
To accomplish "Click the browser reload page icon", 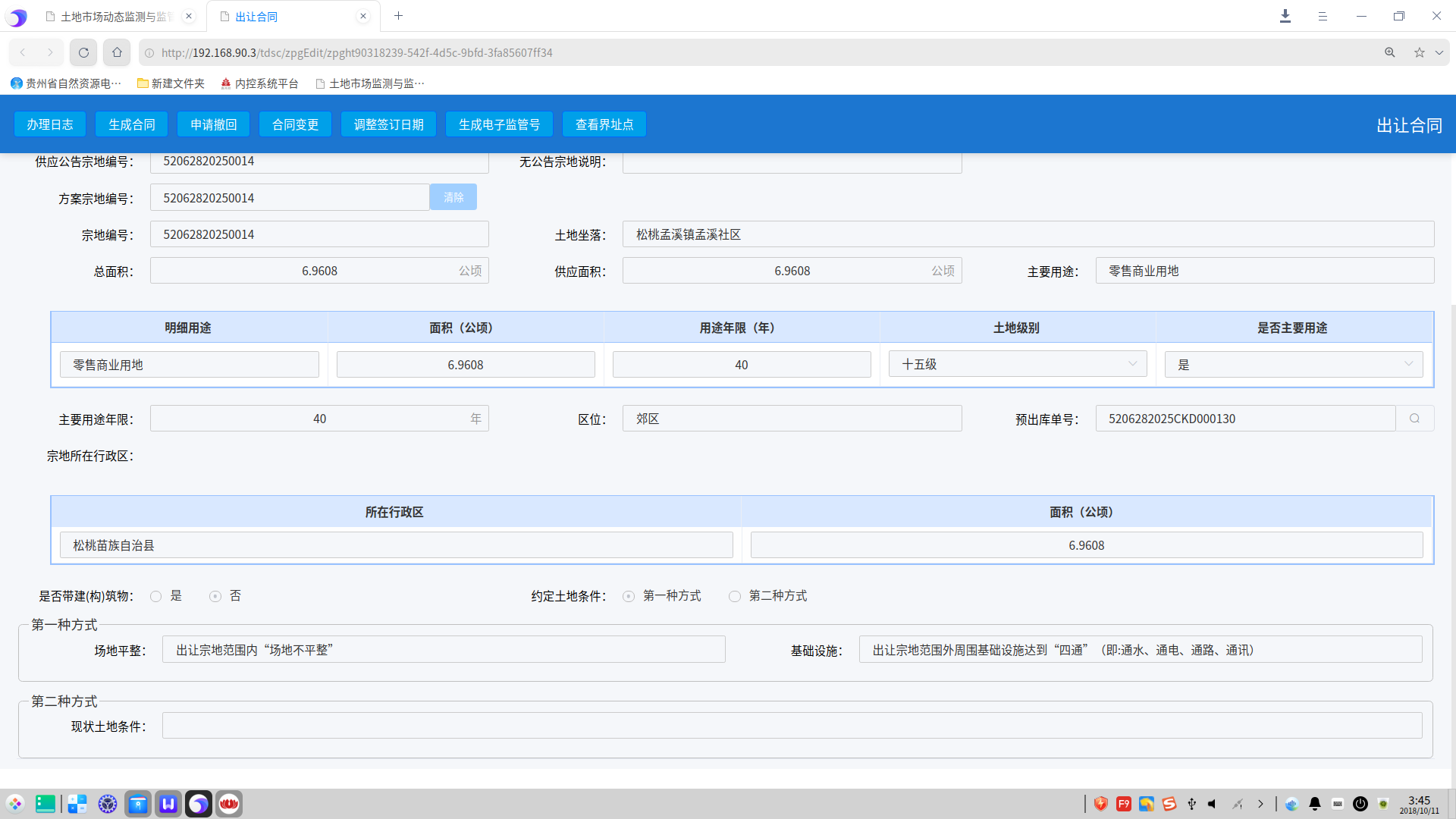I will coord(83,52).
